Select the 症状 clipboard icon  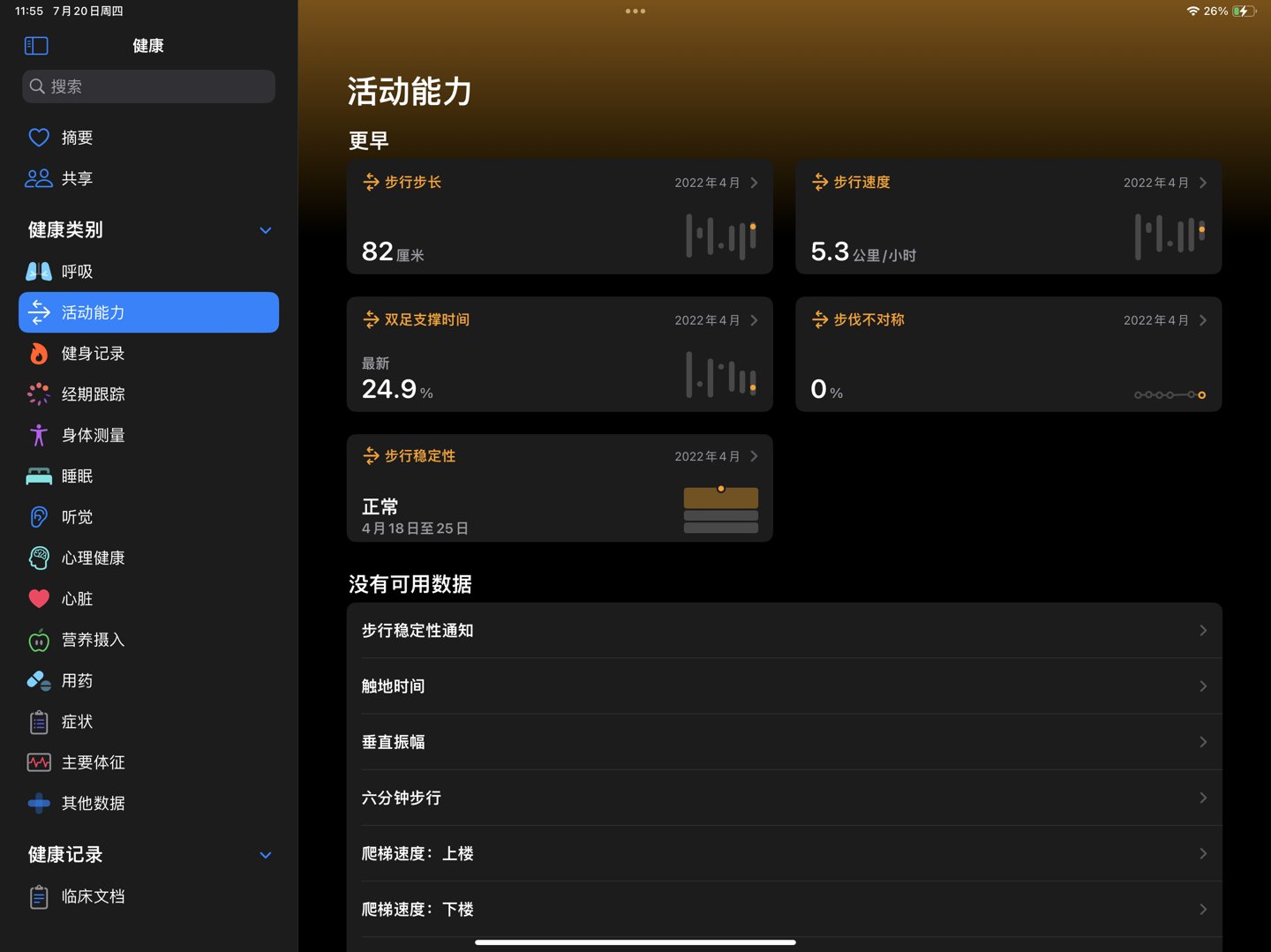[39, 722]
